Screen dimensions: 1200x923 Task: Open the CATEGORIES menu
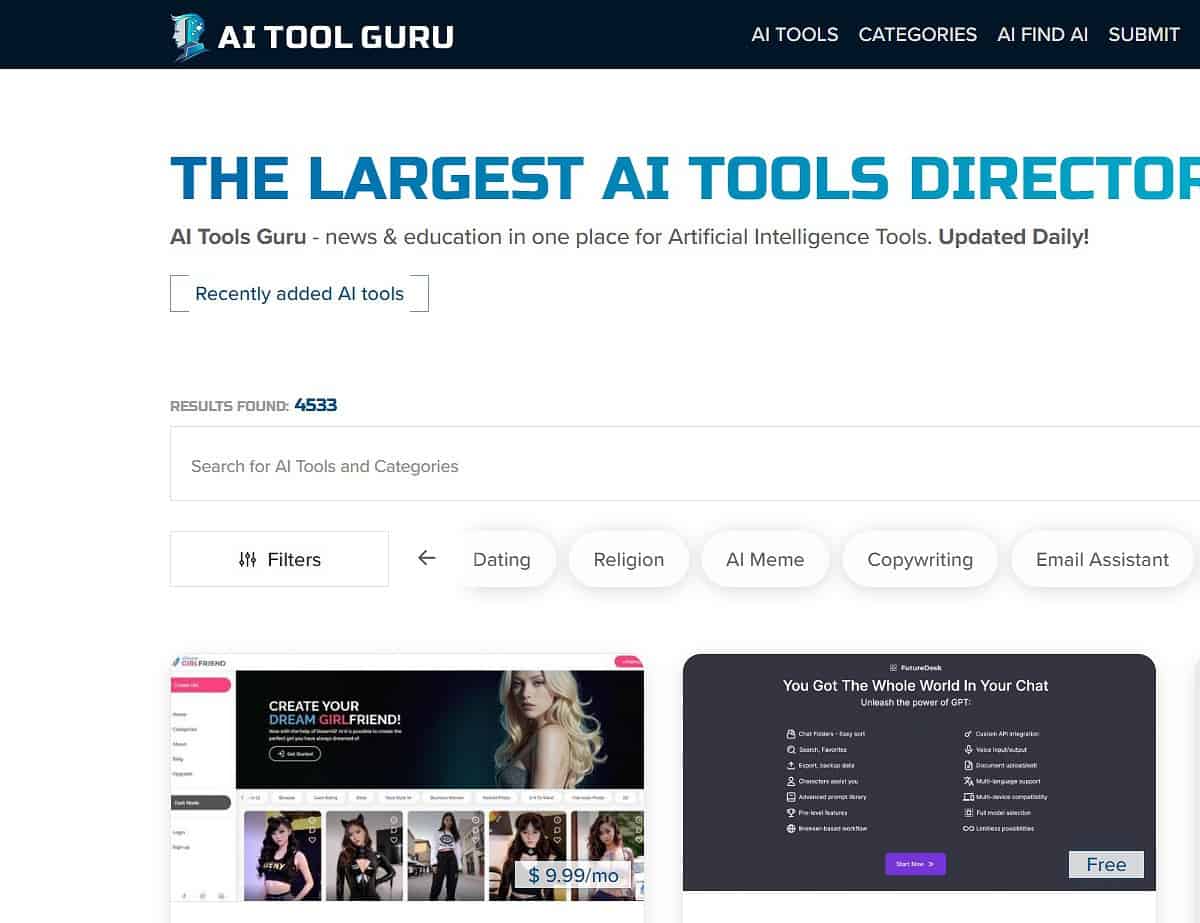tap(917, 34)
